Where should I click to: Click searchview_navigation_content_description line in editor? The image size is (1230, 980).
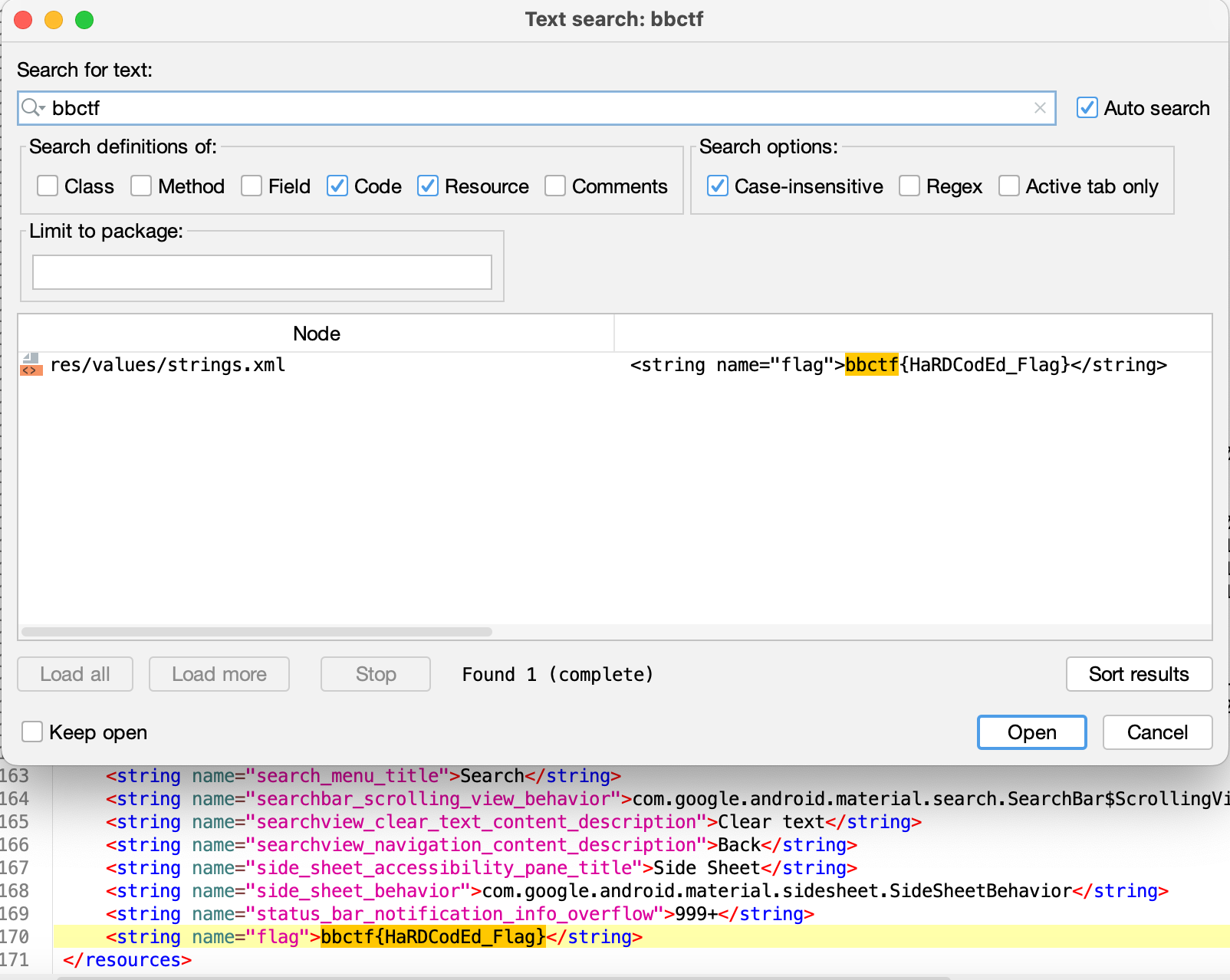pos(482,845)
